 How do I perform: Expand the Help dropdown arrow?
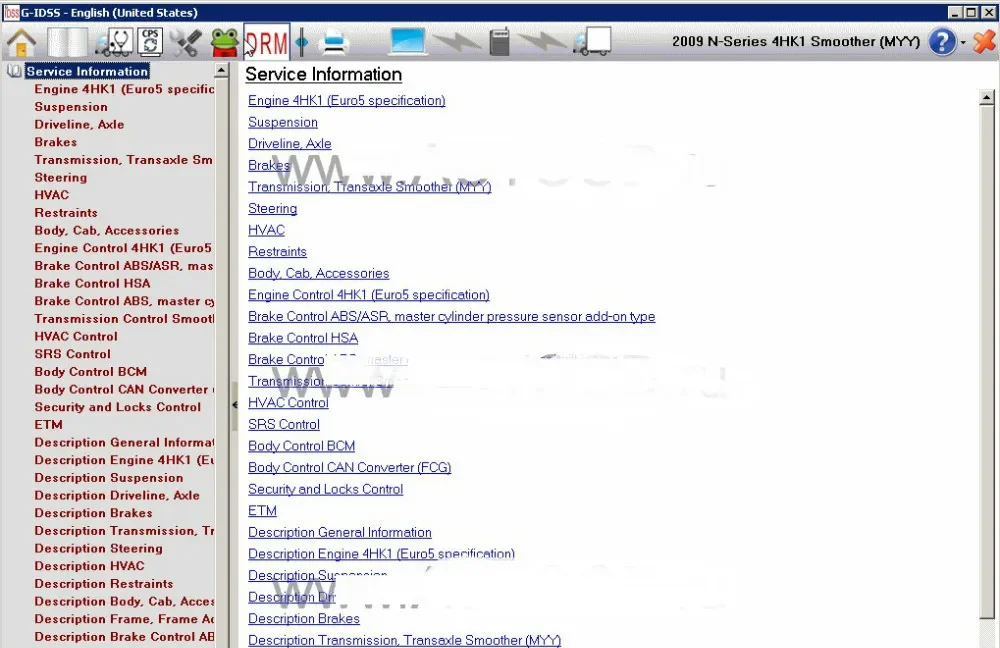[963, 43]
